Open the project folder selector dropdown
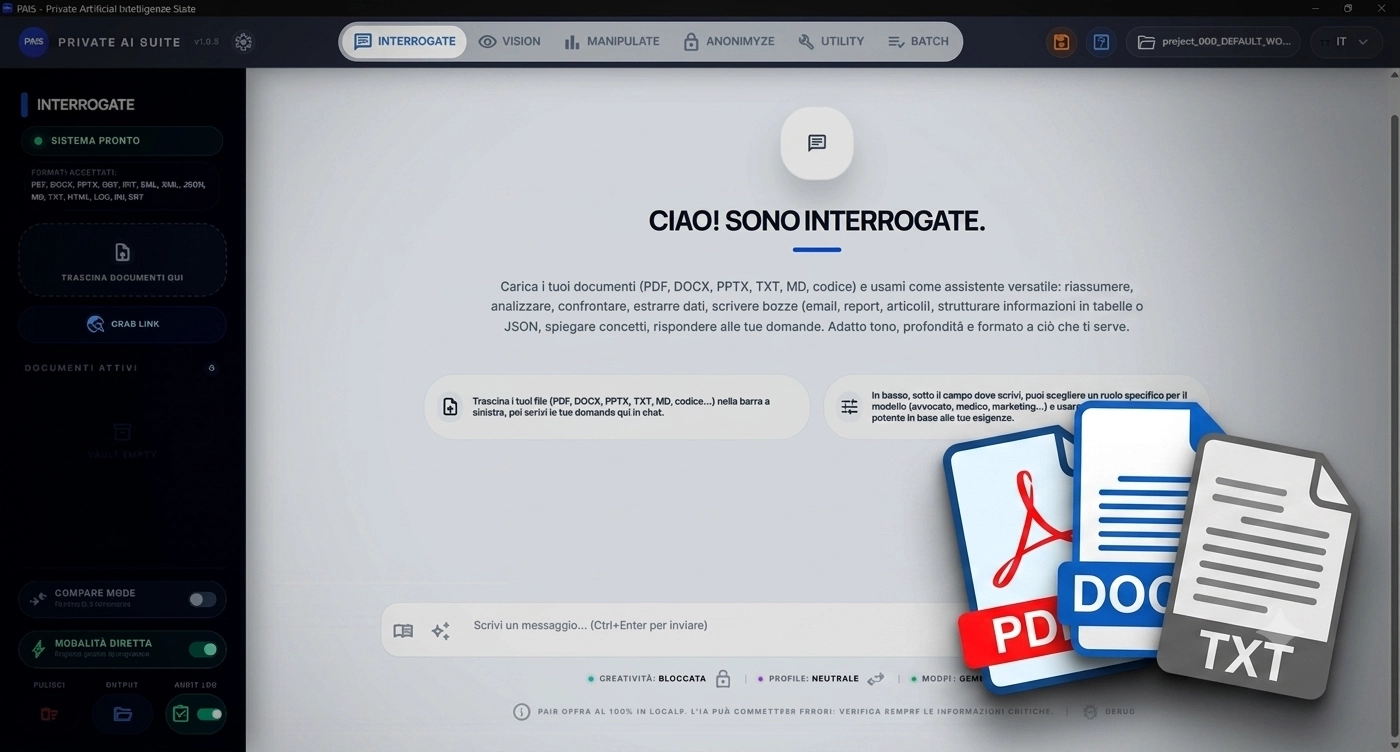The image size is (1400, 752). (x=1213, y=42)
